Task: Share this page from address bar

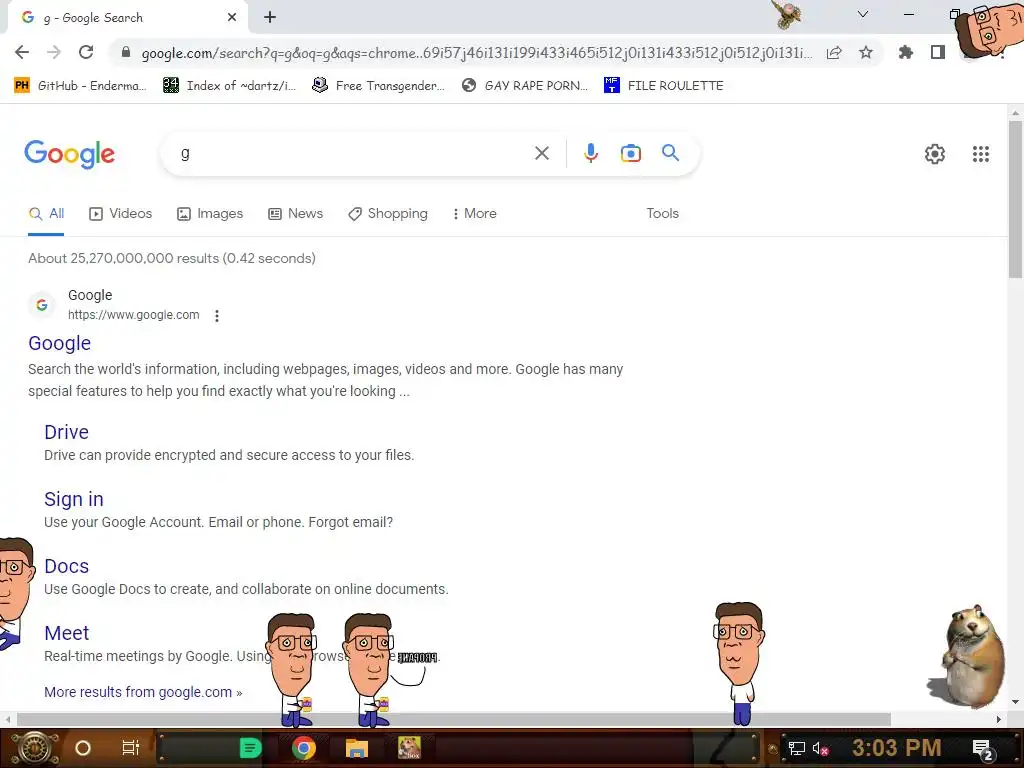Action: tap(834, 52)
